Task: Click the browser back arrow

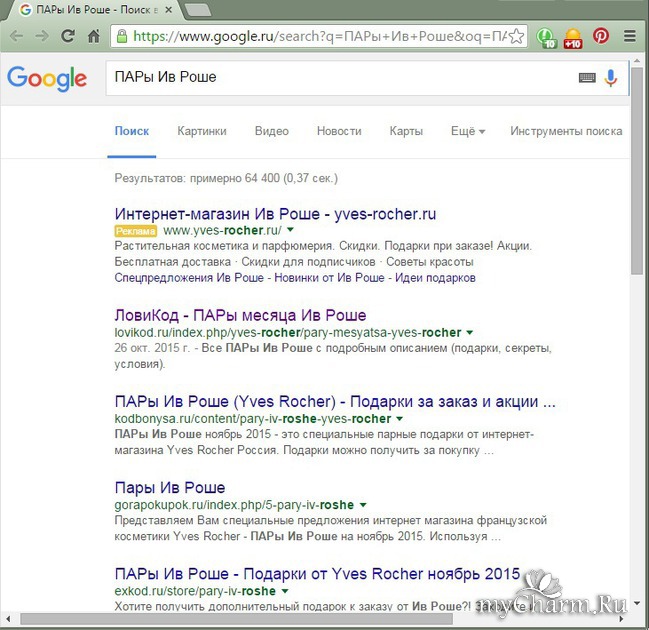Action: click(17, 36)
